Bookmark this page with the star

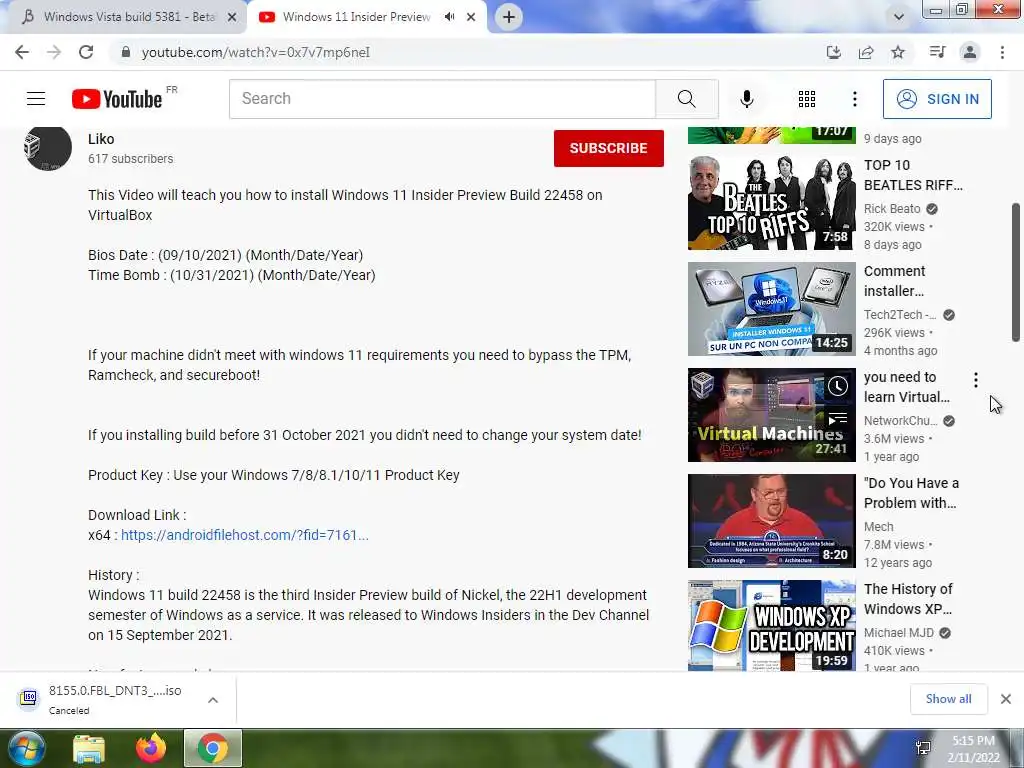point(898,52)
